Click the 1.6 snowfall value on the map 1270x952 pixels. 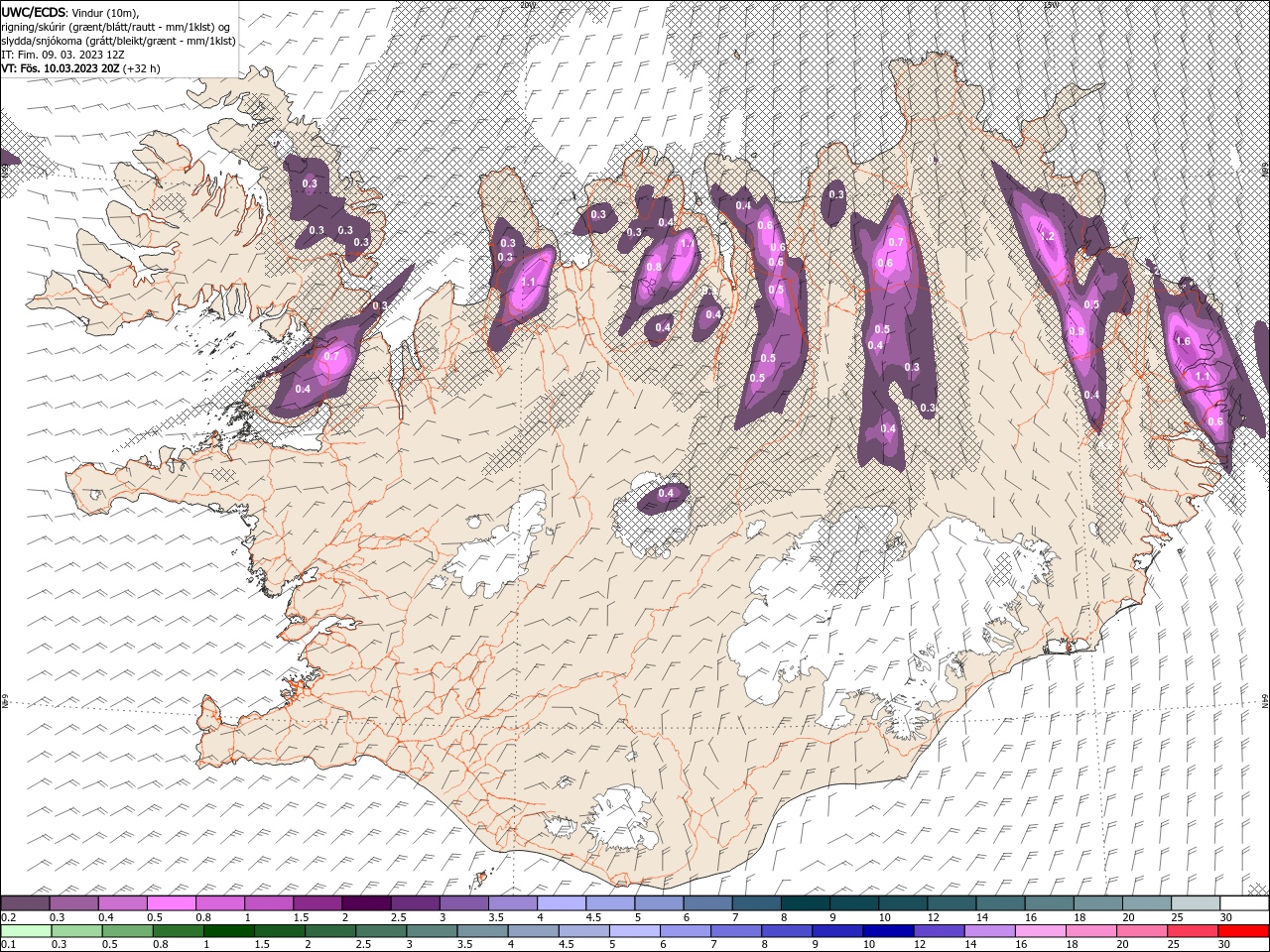tap(1183, 341)
